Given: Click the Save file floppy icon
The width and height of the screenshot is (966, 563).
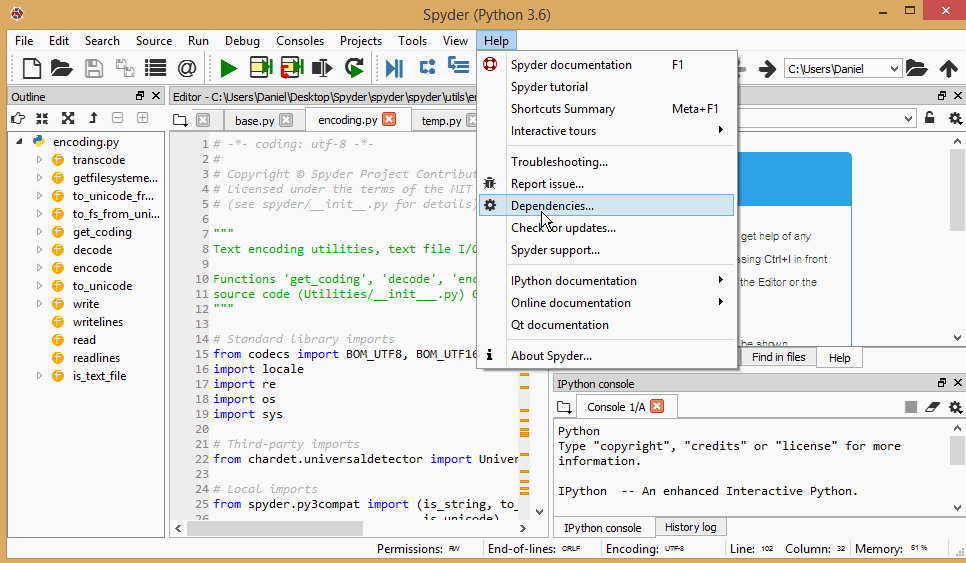Looking at the screenshot, I should [94, 68].
